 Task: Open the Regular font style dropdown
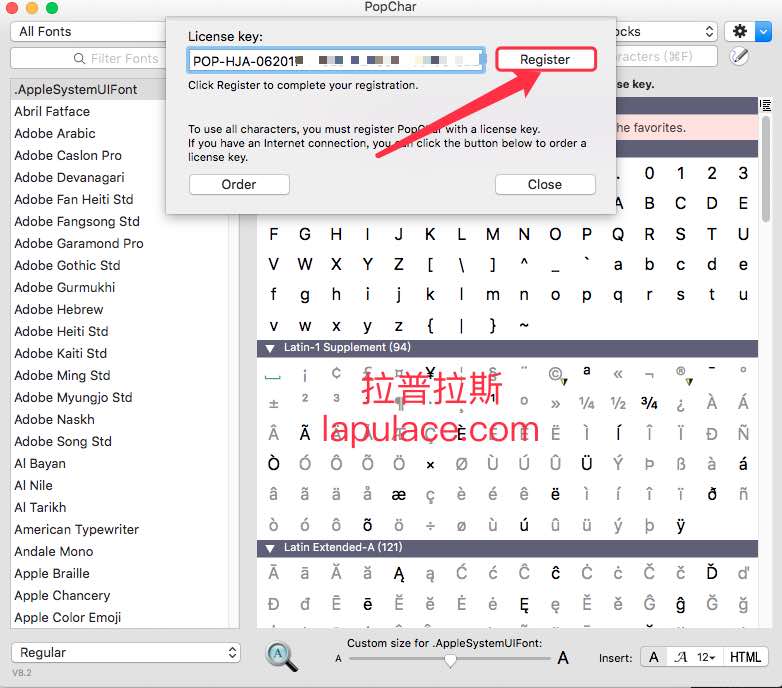[x=126, y=652]
